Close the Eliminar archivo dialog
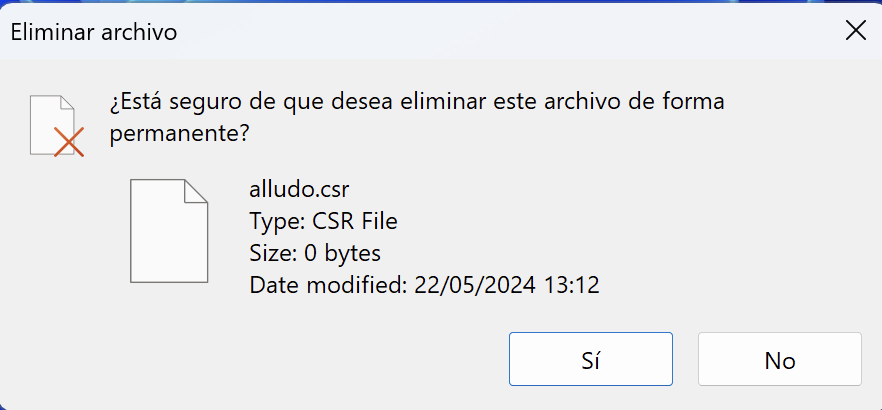The width and height of the screenshot is (882, 410). point(855,31)
